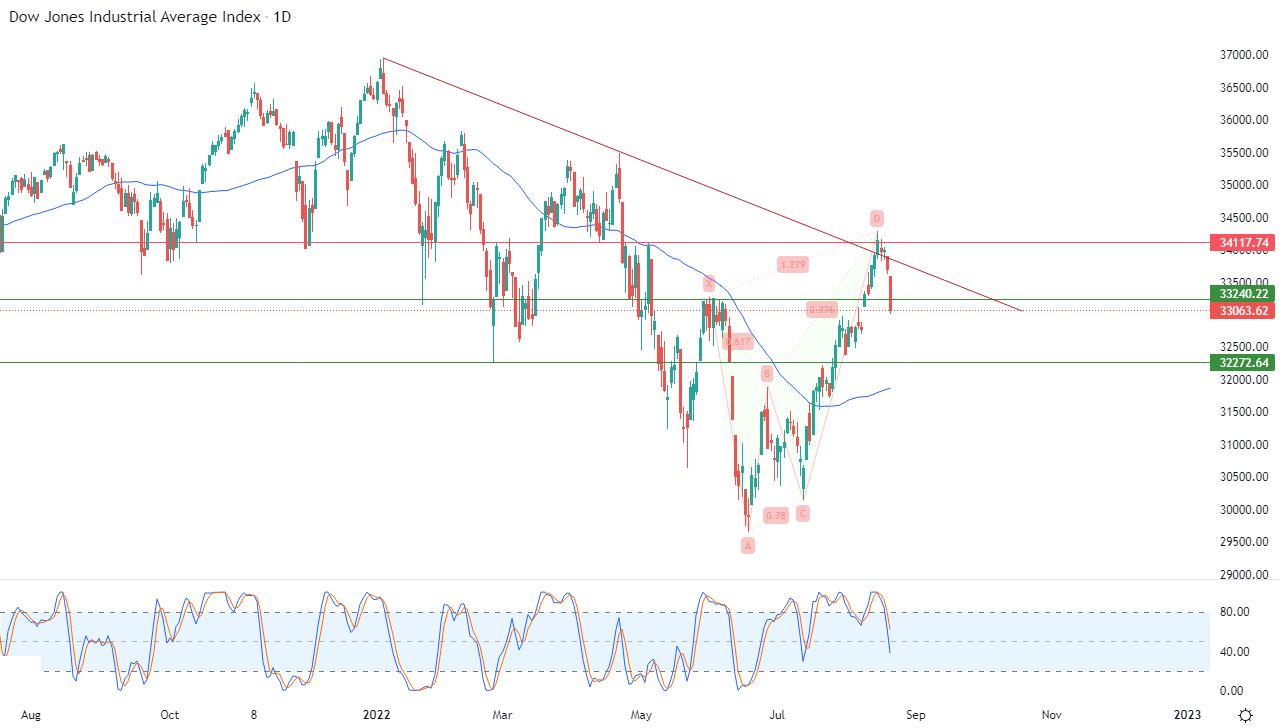Viewport: 1280px width, 728px height.
Task: Click 35000.00 on the price axis
Action: (x=1243, y=185)
